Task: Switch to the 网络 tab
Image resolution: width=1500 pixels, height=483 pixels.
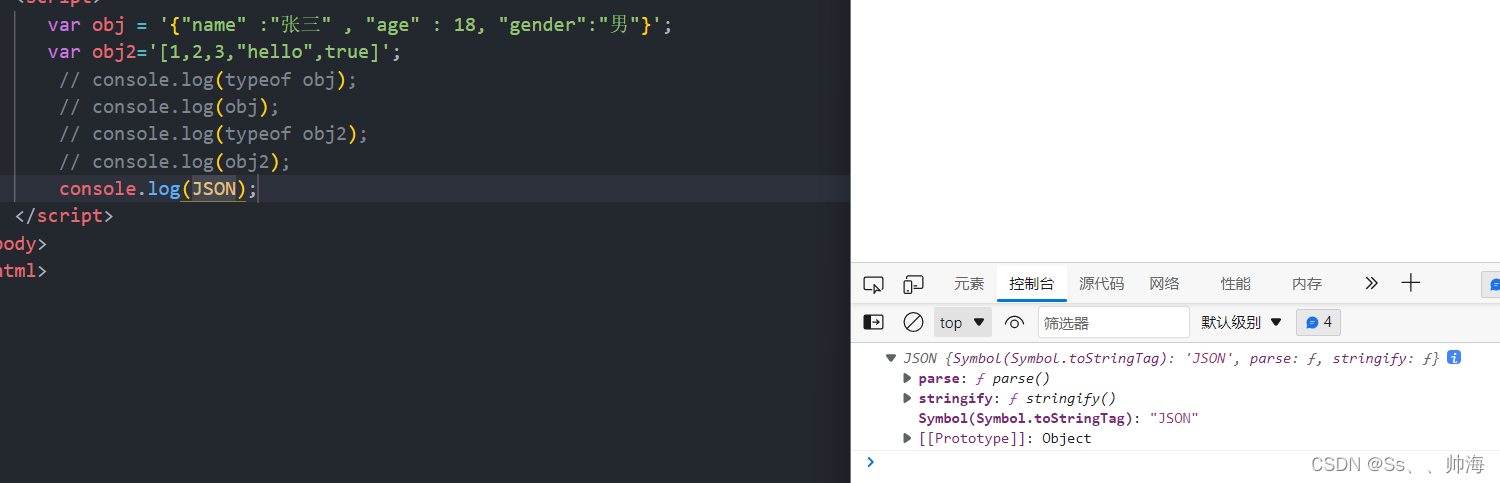Action: tap(1164, 284)
